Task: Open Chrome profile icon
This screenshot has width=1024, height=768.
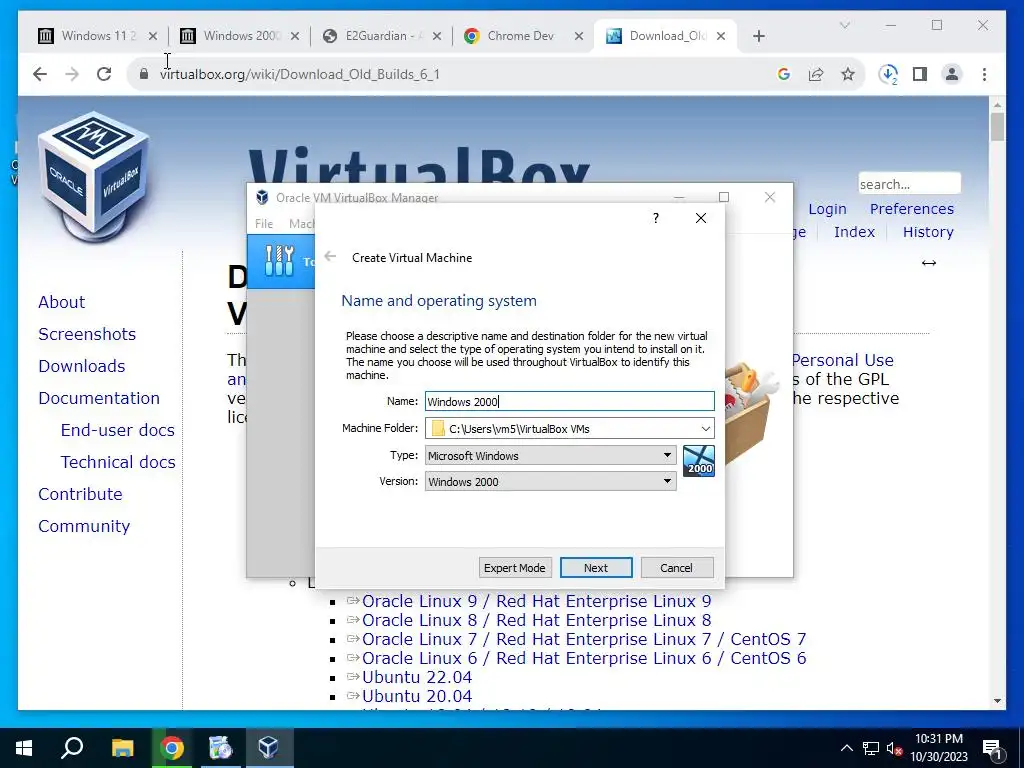Action: [x=952, y=74]
